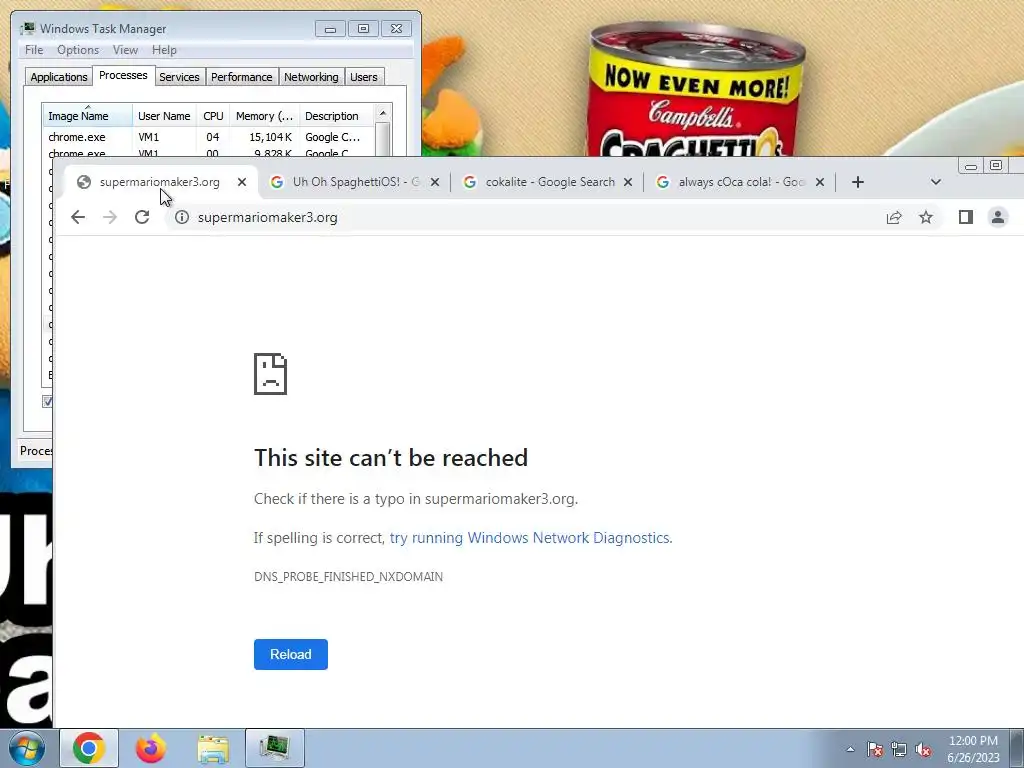Image resolution: width=1024 pixels, height=768 pixels.
Task: Click Chrome icon on taskbar
Action: 89,748
